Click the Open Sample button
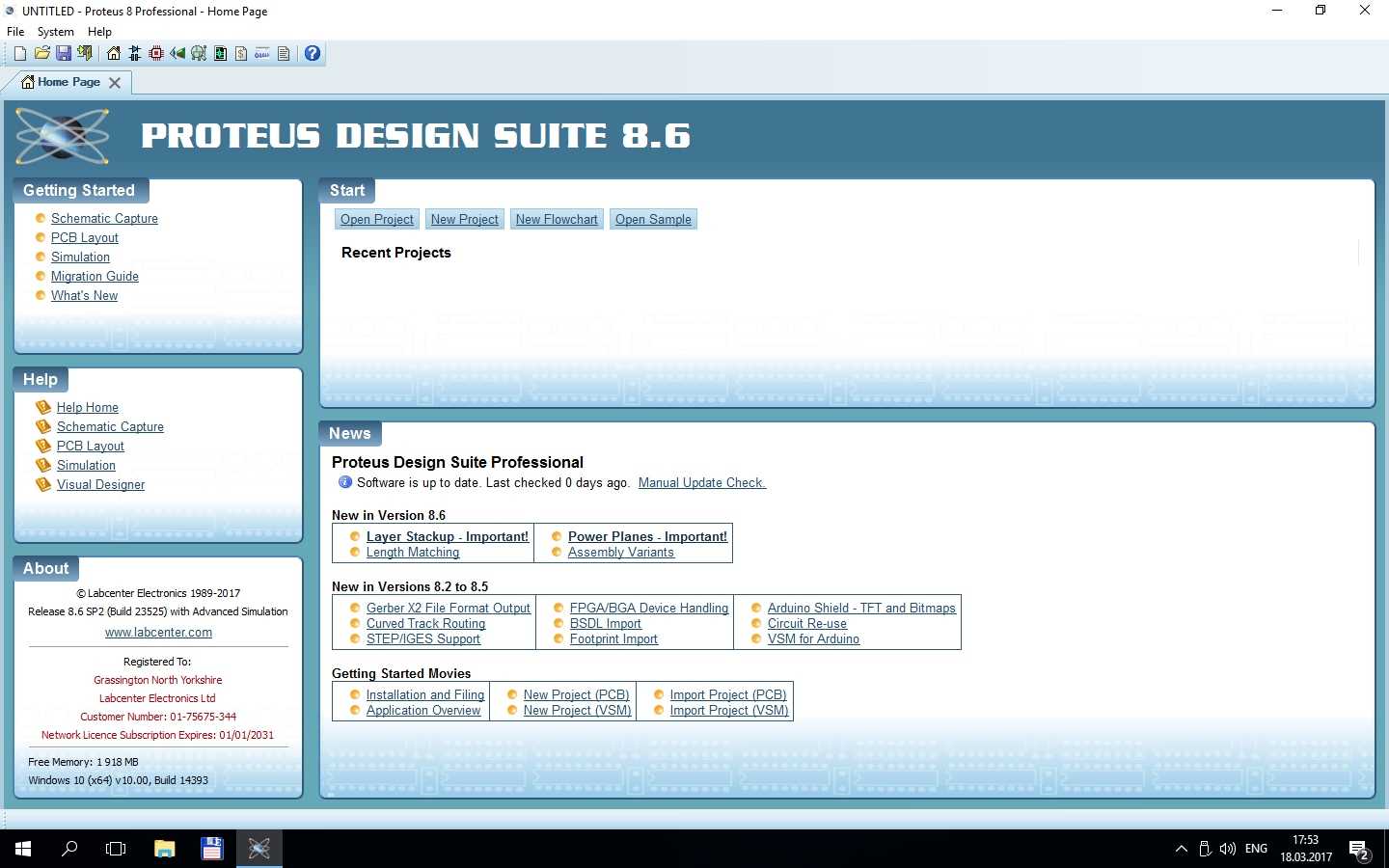This screenshot has width=1389, height=868. click(x=653, y=220)
